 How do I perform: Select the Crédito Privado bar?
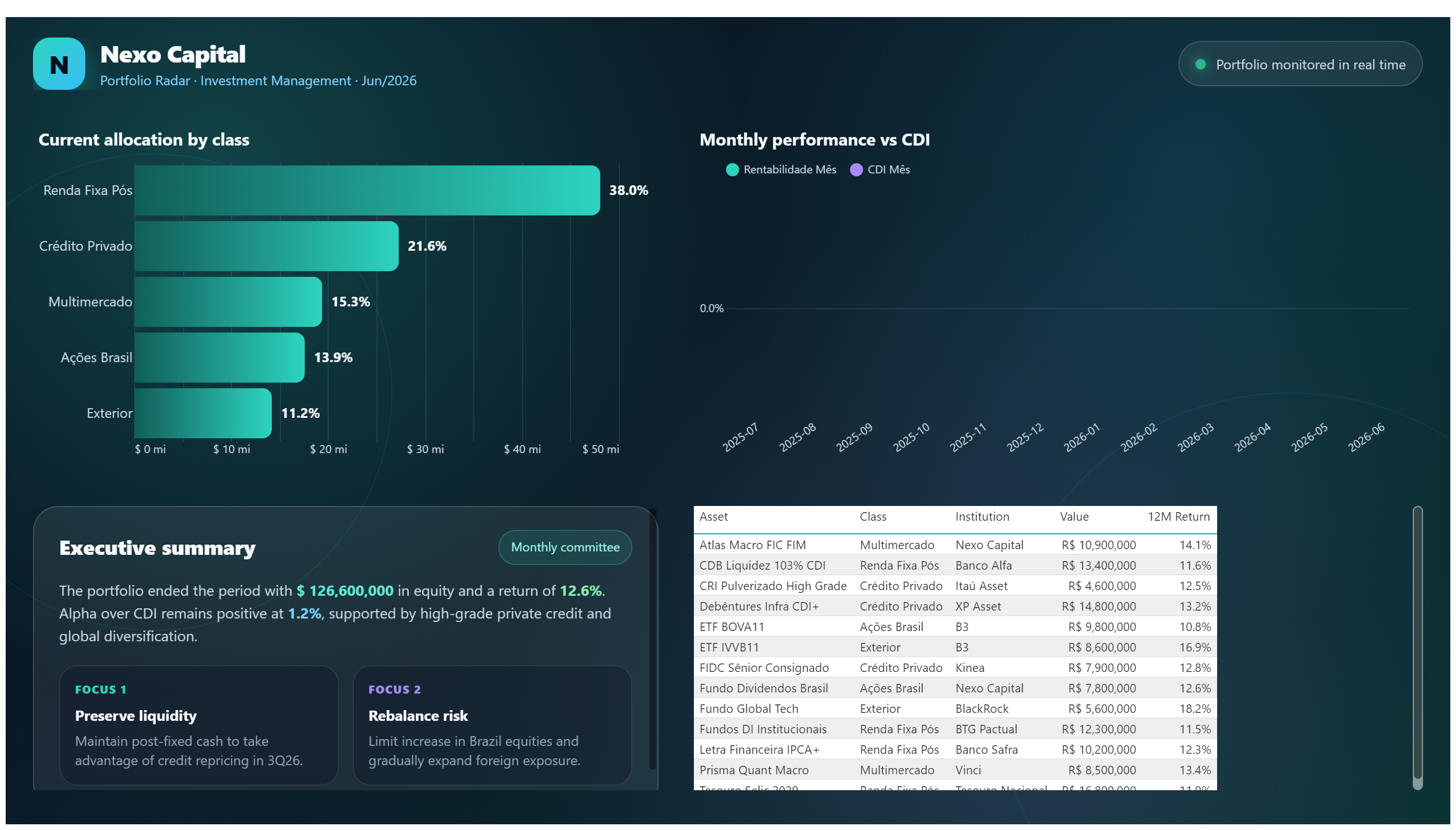pyautogui.click(x=266, y=246)
